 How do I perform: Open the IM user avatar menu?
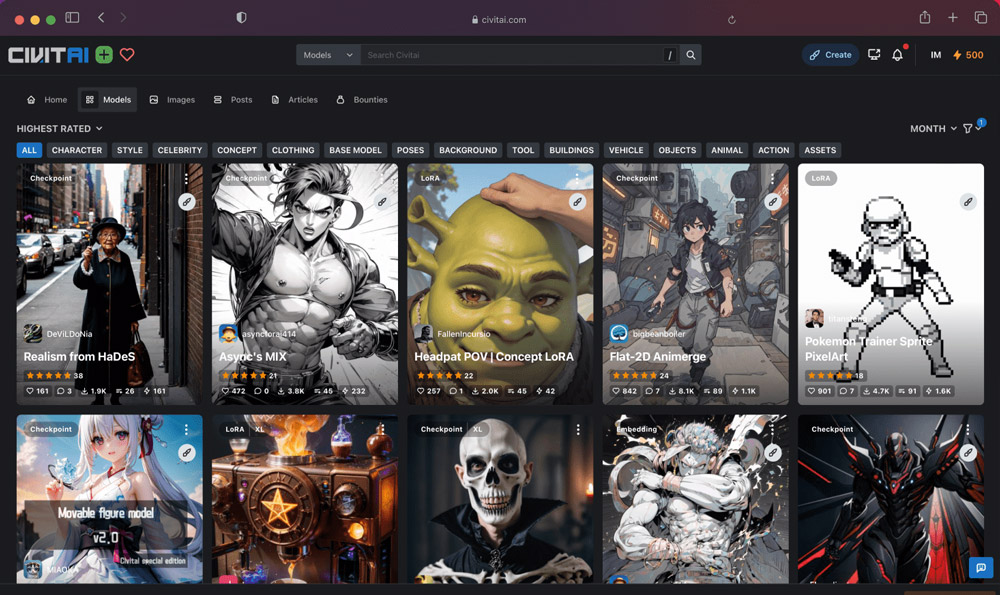click(x=936, y=55)
